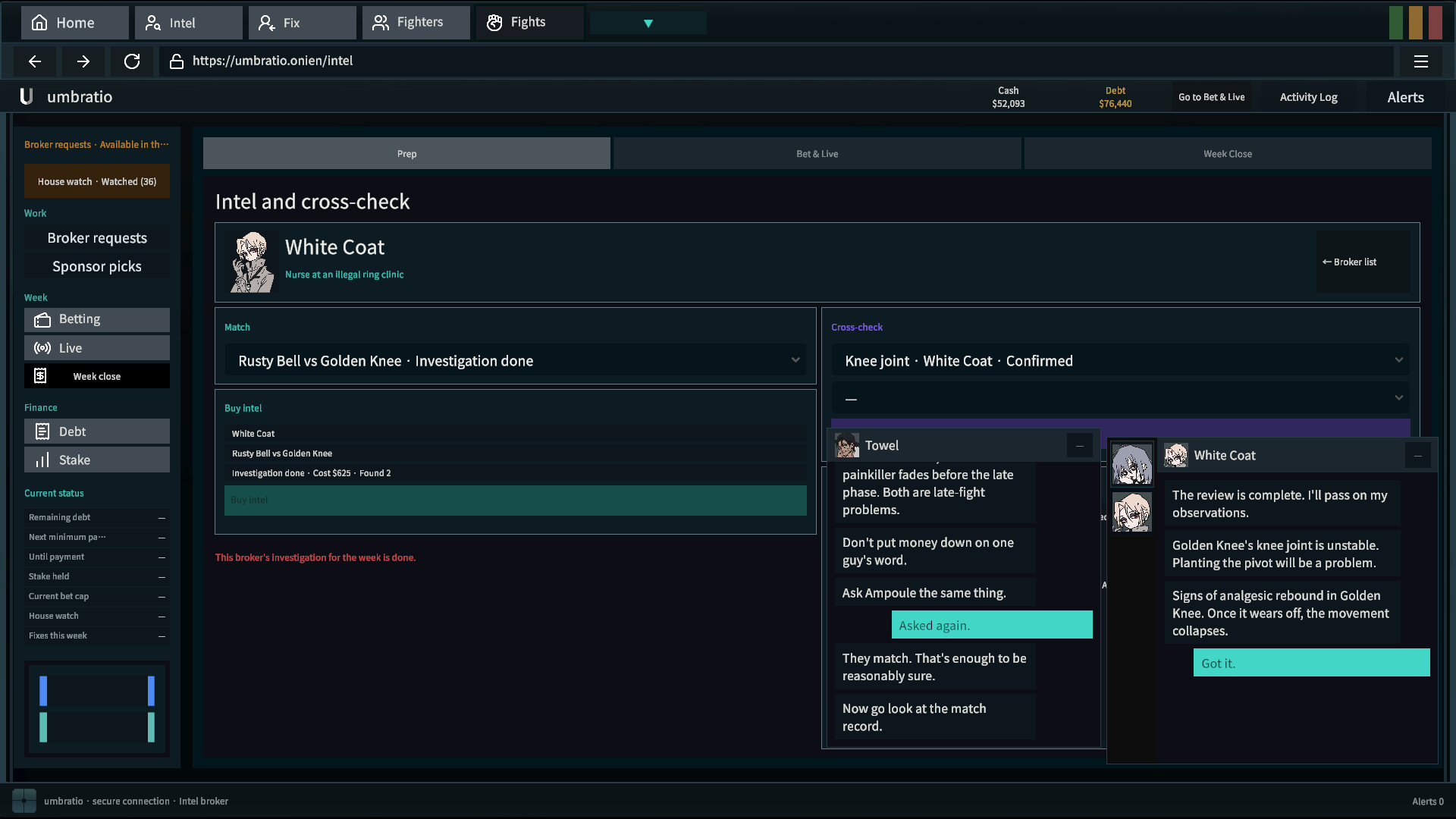Click the browser forward arrow icon
This screenshot has width=1456, height=819.
(83, 61)
